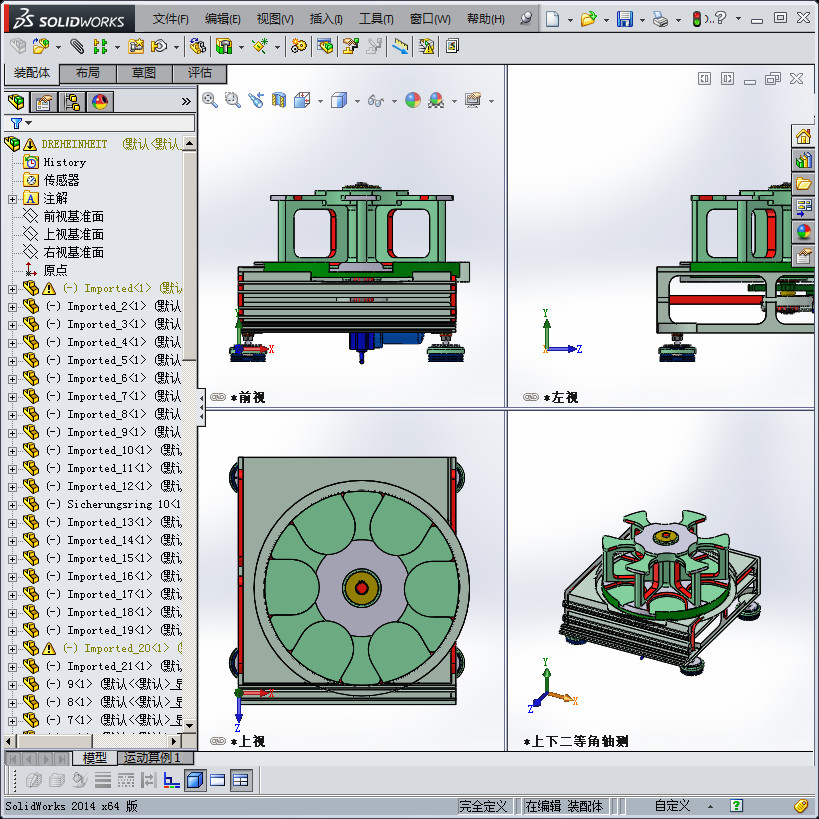
Task: Select the Interference Detection tool in top toolbar
Action: coord(424,46)
